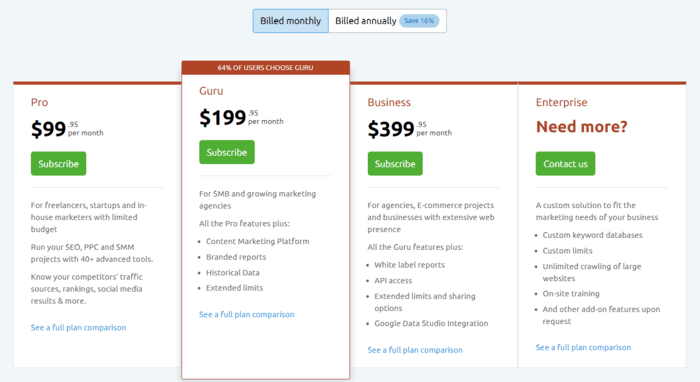
Task: Click the Pro plan title
Action: point(39,102)
